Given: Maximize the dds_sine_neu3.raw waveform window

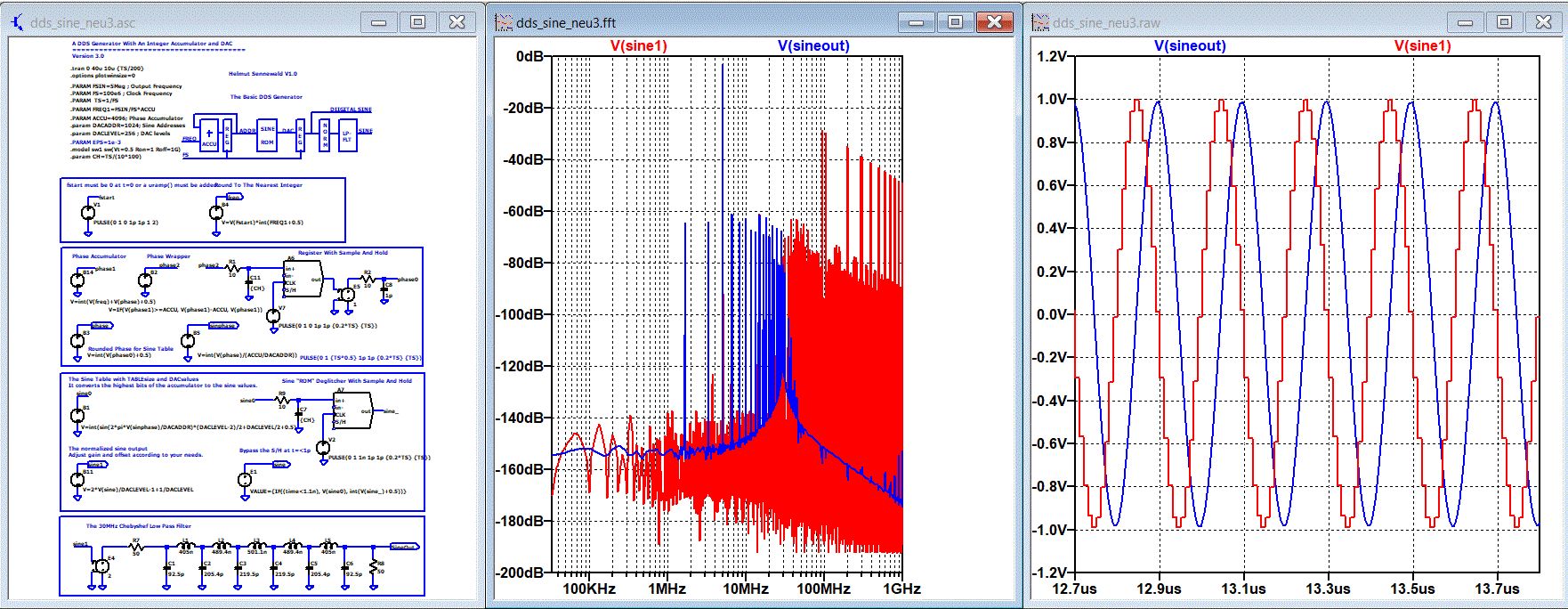Looking at the screenshot, I should [x=1504, y=22].
